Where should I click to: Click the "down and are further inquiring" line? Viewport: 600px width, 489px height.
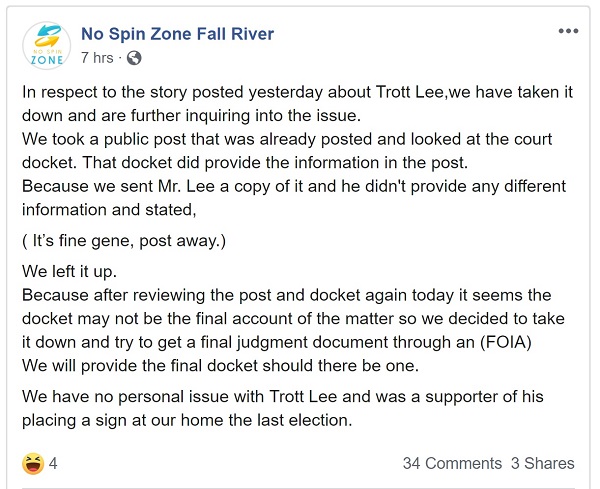click(x=191, y=116)
